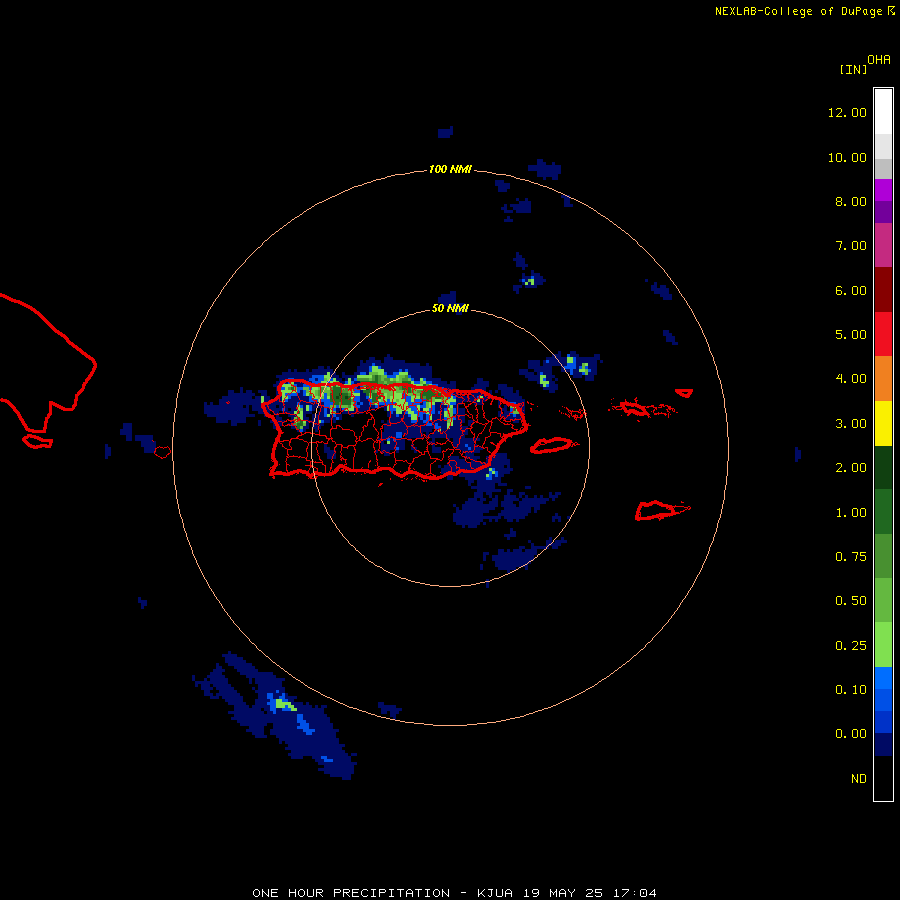Image resolution: width=900 pixels, height=900 pixels.
Task: Click the 0.50 legend value
Action: pos(851,601)
